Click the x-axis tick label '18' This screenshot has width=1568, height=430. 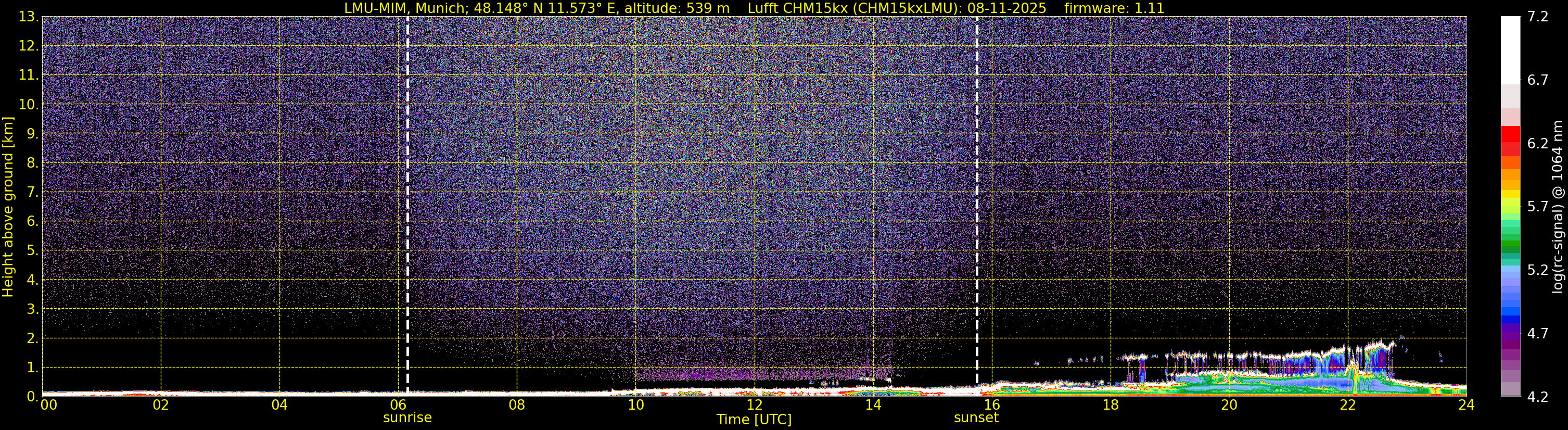[x=1110, y=404]
